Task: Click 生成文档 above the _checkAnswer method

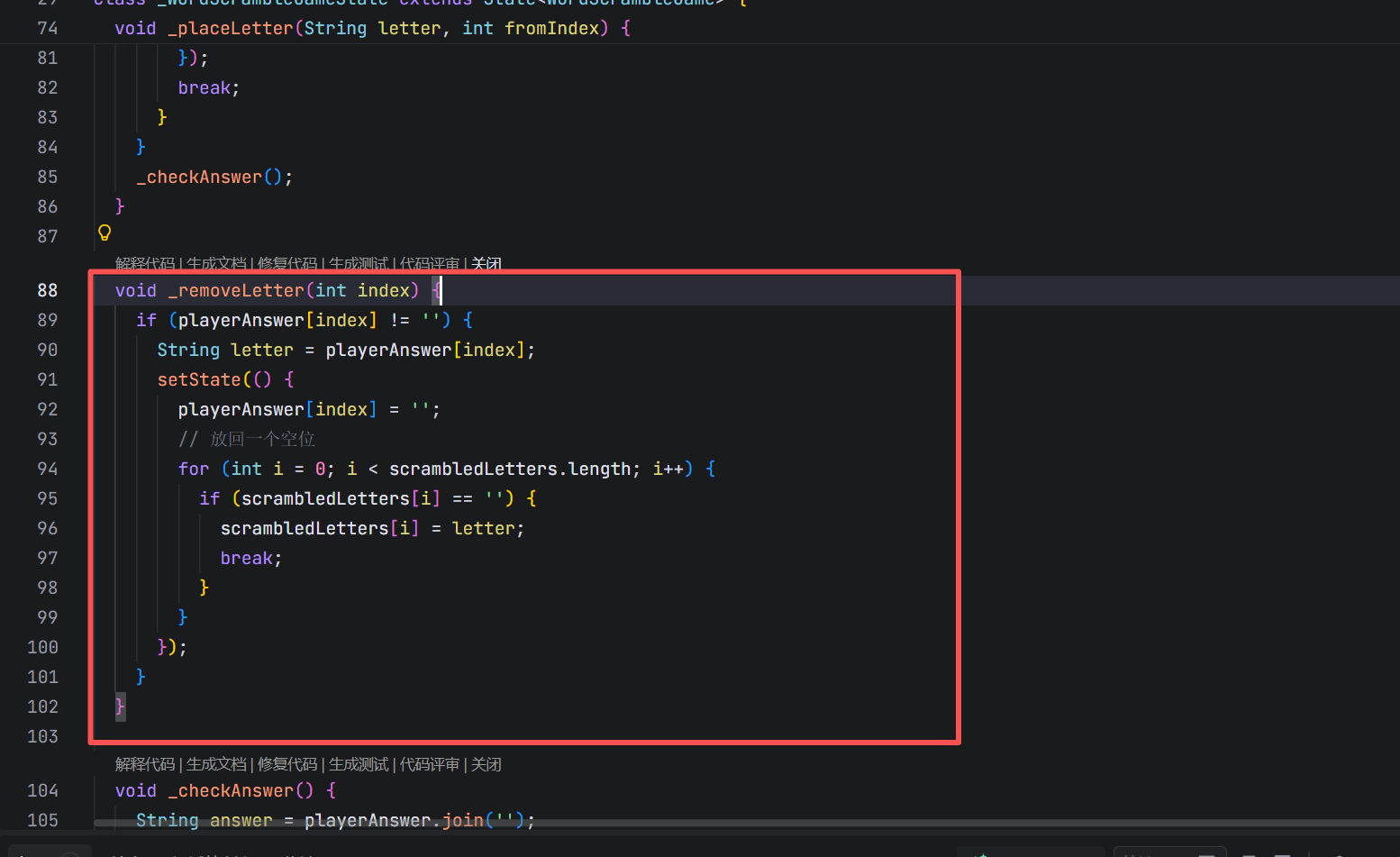Action: [x=216, y=764]
